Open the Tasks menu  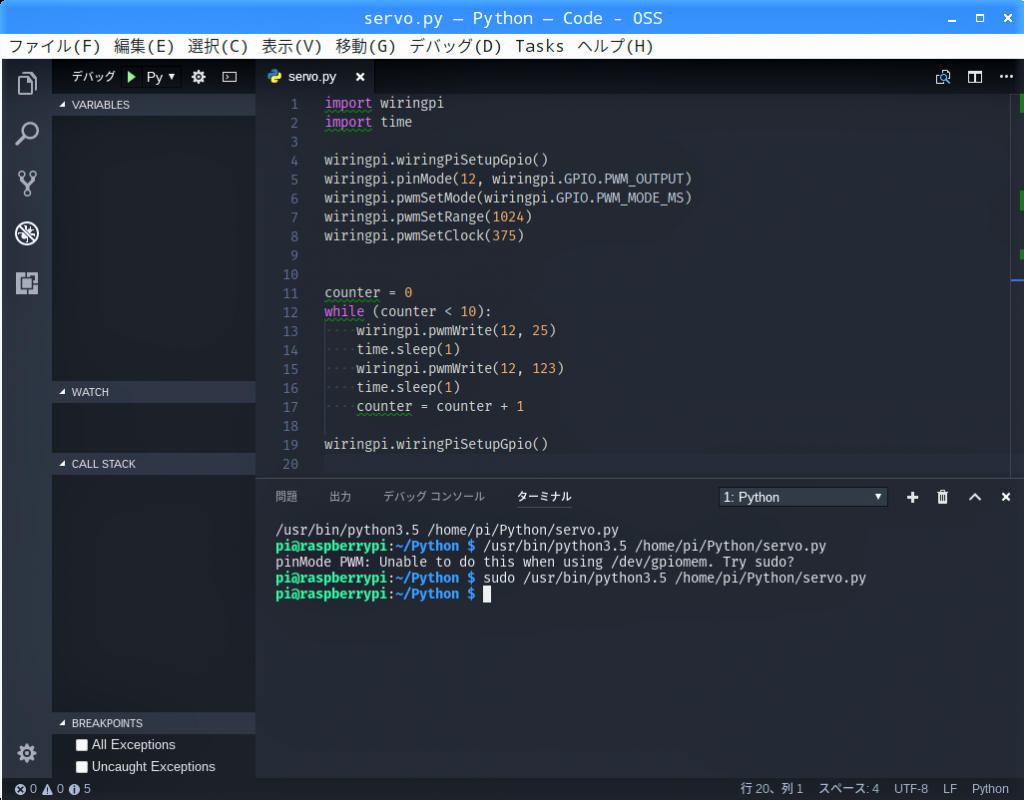tap(539, 46)
